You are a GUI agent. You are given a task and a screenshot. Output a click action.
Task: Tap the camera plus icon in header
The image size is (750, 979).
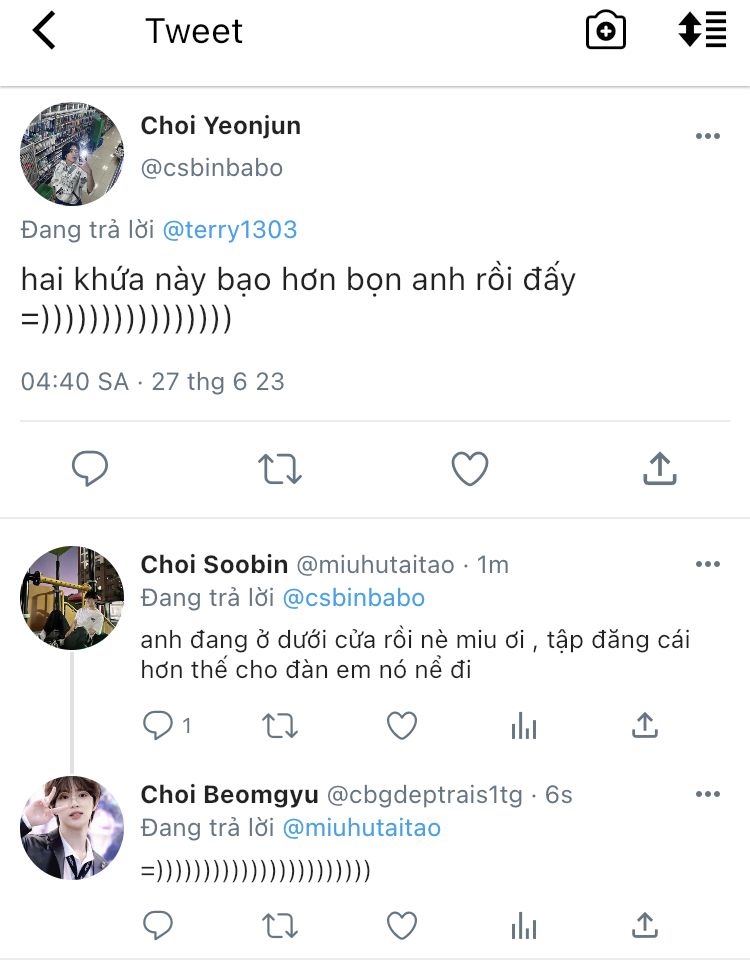point(605,31)
